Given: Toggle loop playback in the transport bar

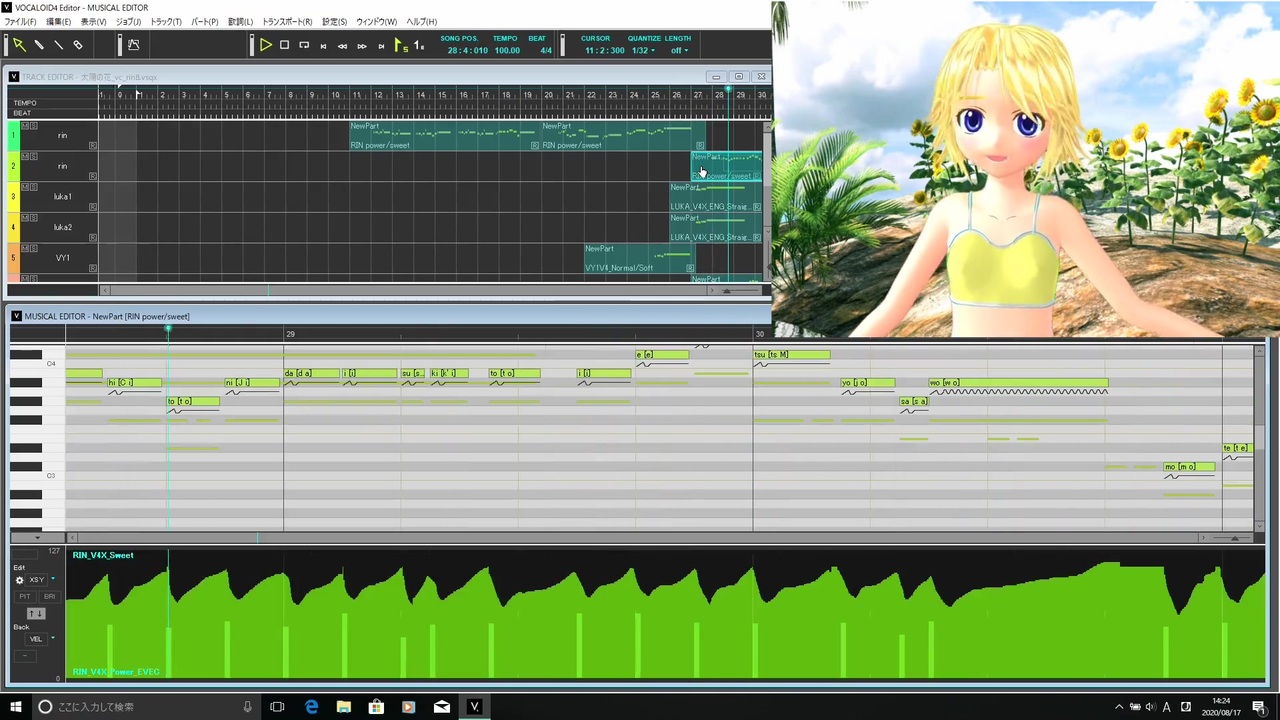Looking at the screenshot, I should pos(304,45).
